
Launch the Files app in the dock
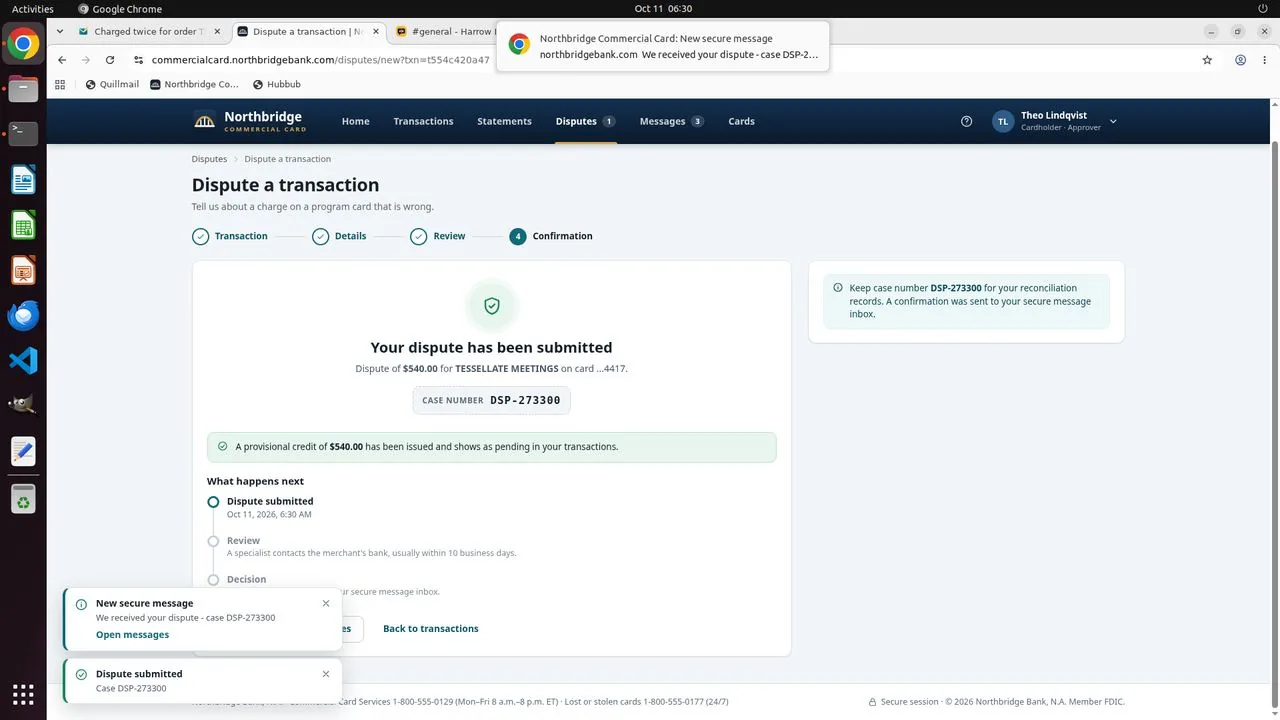pyautogui.click(x=23, y=89)
